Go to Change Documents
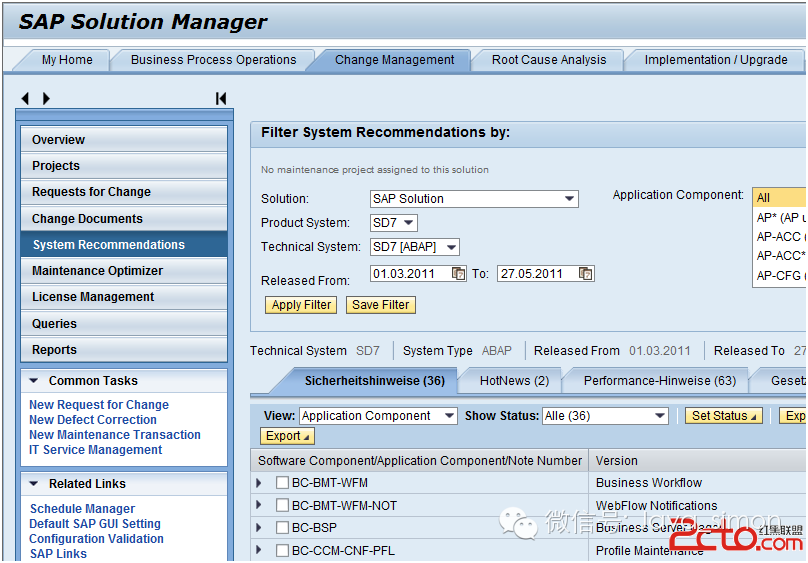Screen dimensions: 808x563 tap(124, 218)
